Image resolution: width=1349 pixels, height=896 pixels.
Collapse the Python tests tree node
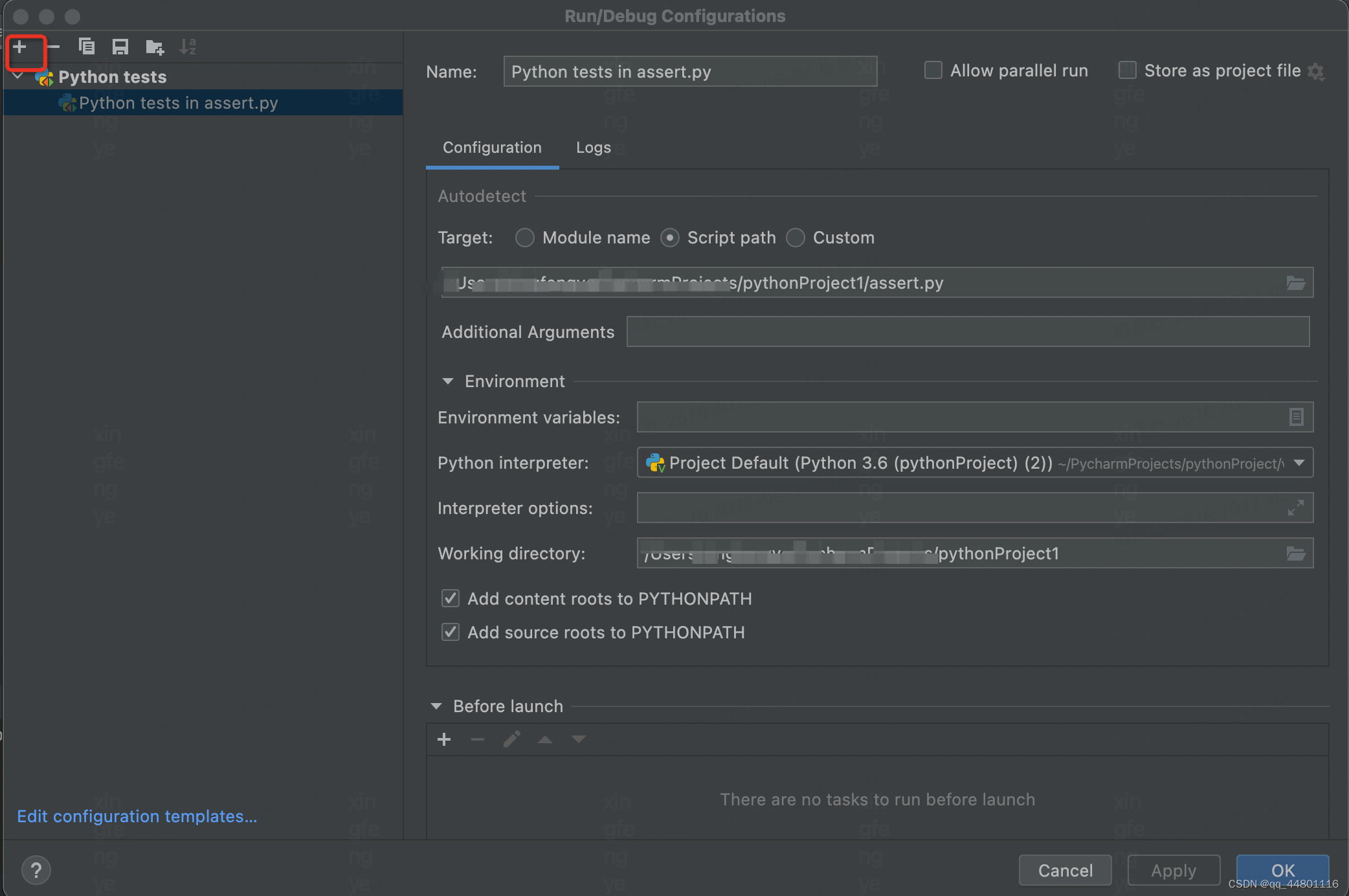coord(18,76)
